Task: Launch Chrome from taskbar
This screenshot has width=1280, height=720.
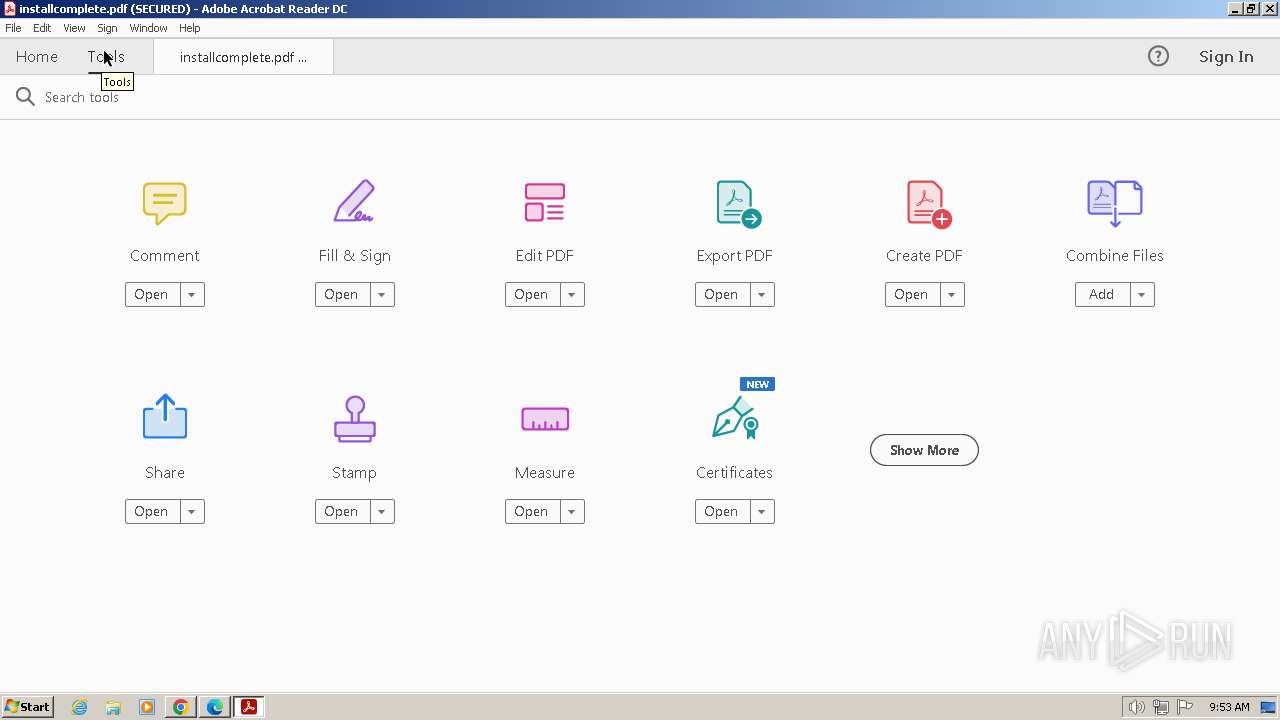Action: coord(181,707)
